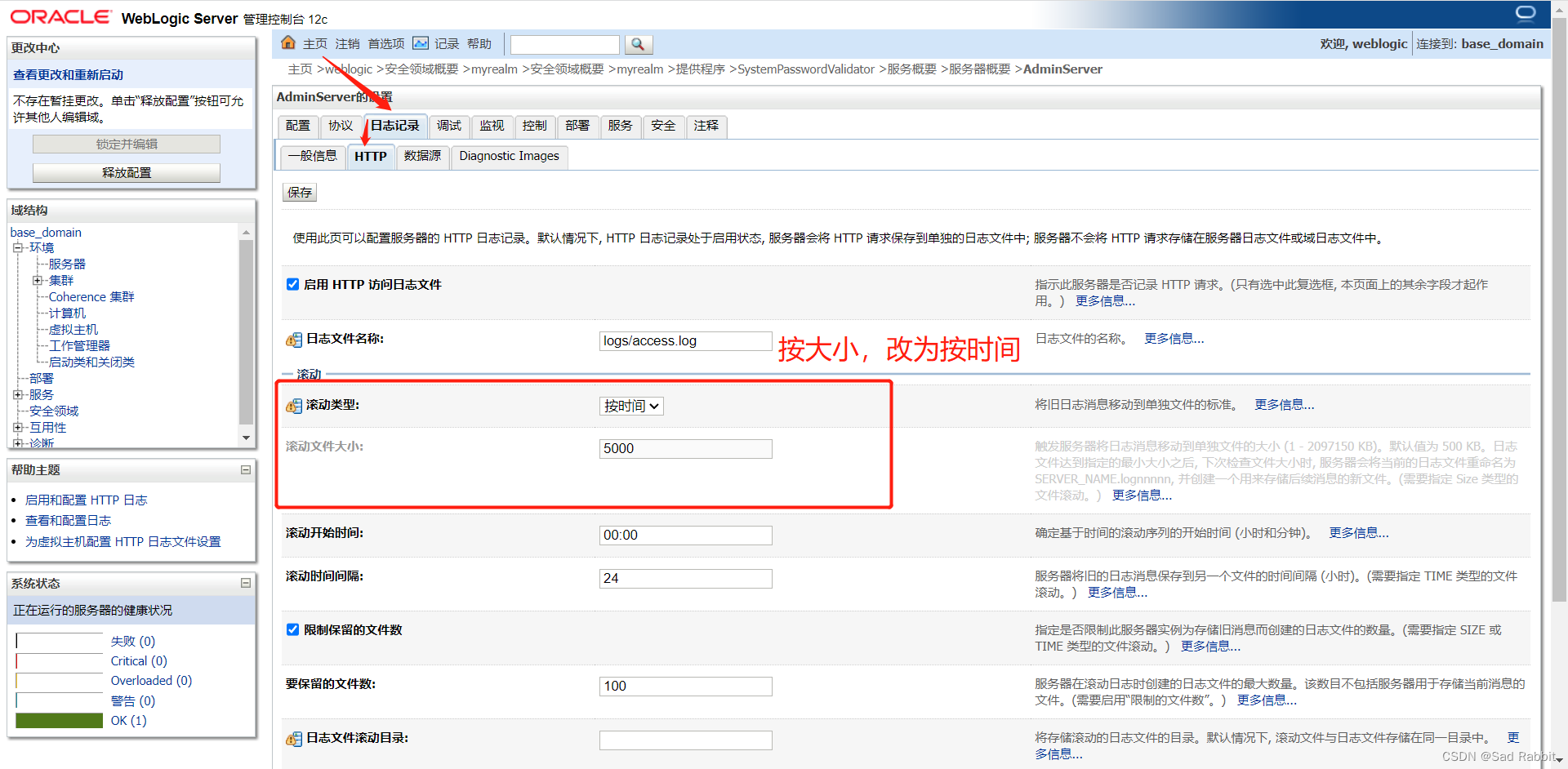This screenshot has width=1568, height=769.
Task: Click the search magnifier icon
Action: 638,44
